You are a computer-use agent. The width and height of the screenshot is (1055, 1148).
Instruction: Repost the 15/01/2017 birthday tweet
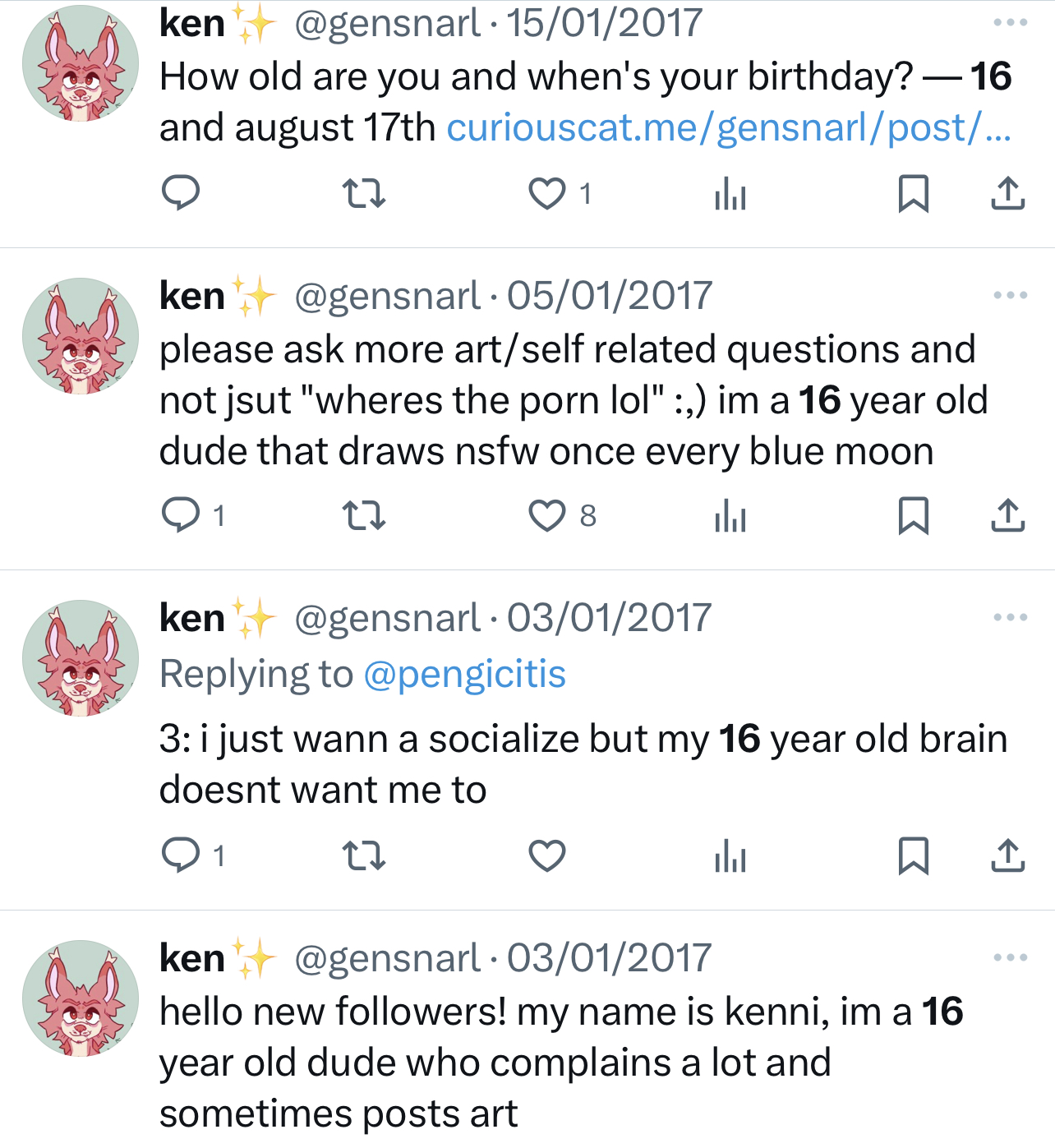point(363,194)
